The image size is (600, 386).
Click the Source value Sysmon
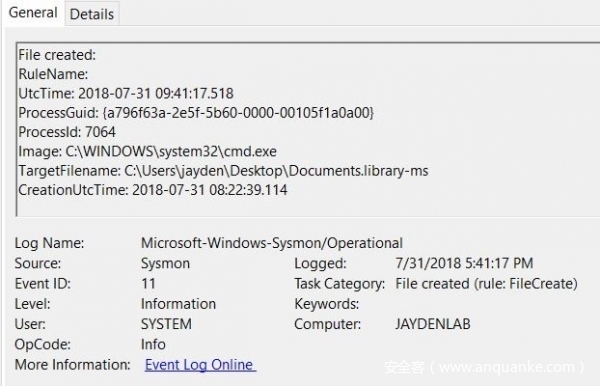165,263
